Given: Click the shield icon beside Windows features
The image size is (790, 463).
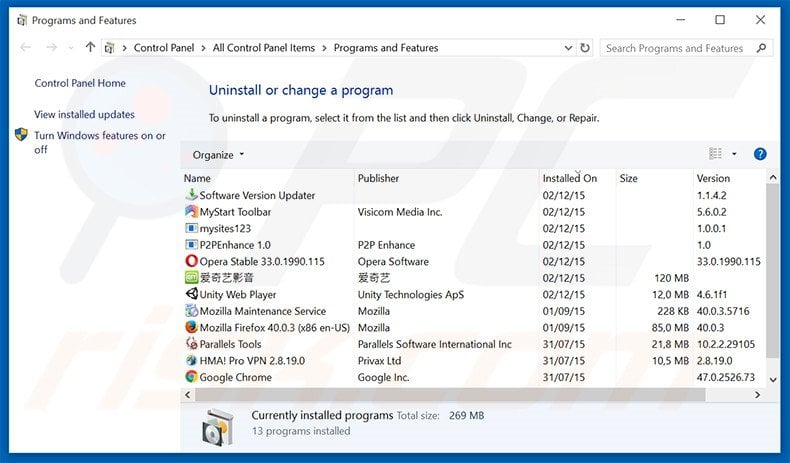Looking at the screenshot, I should point(21,135).
